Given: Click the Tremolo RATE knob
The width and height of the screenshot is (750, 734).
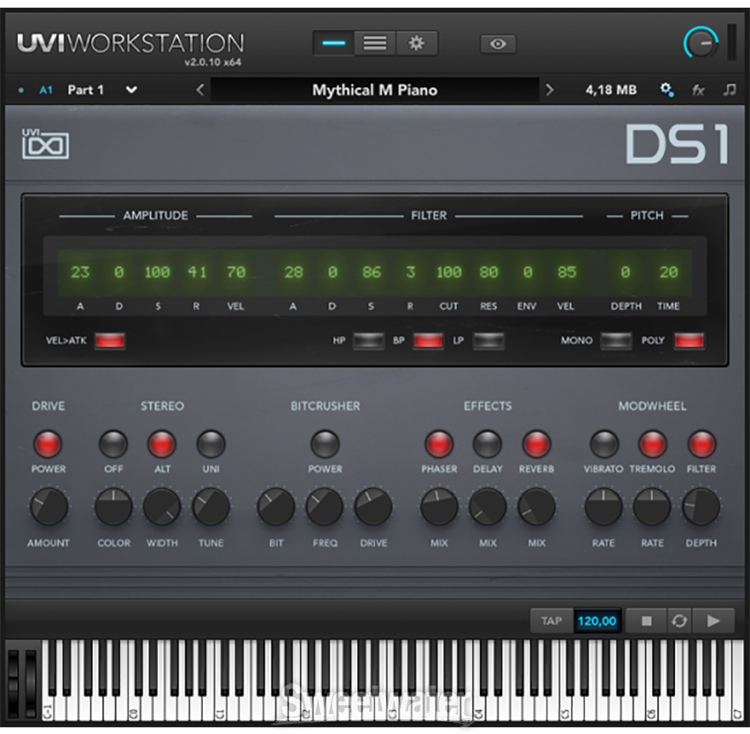Looking at the screenshot, I should 652,507.
